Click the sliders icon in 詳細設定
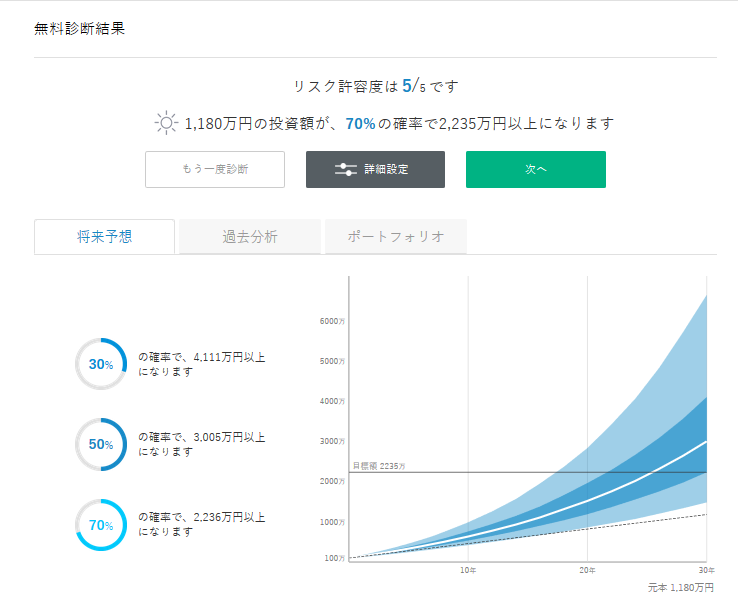 (345, 169)
